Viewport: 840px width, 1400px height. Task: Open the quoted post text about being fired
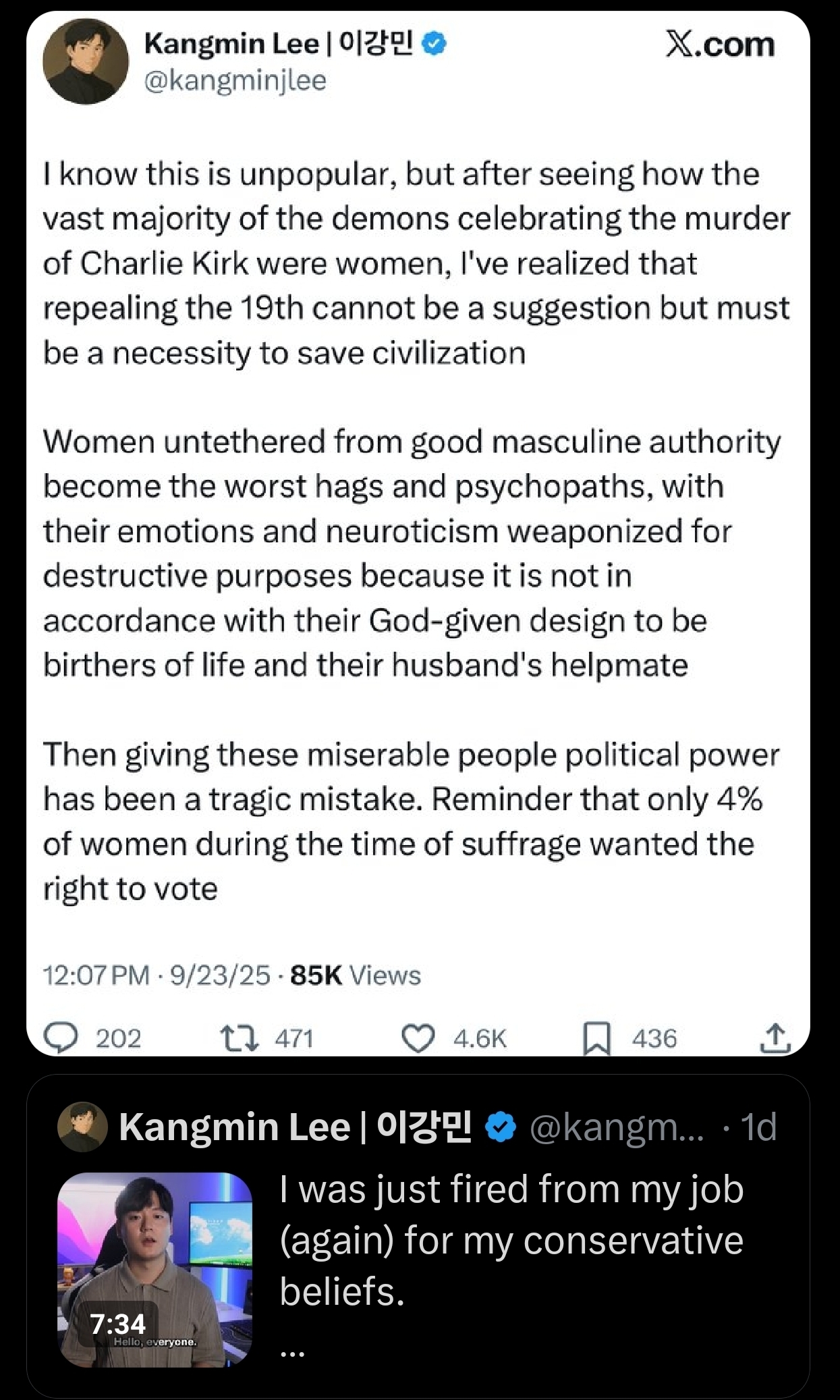point(511,1240)
